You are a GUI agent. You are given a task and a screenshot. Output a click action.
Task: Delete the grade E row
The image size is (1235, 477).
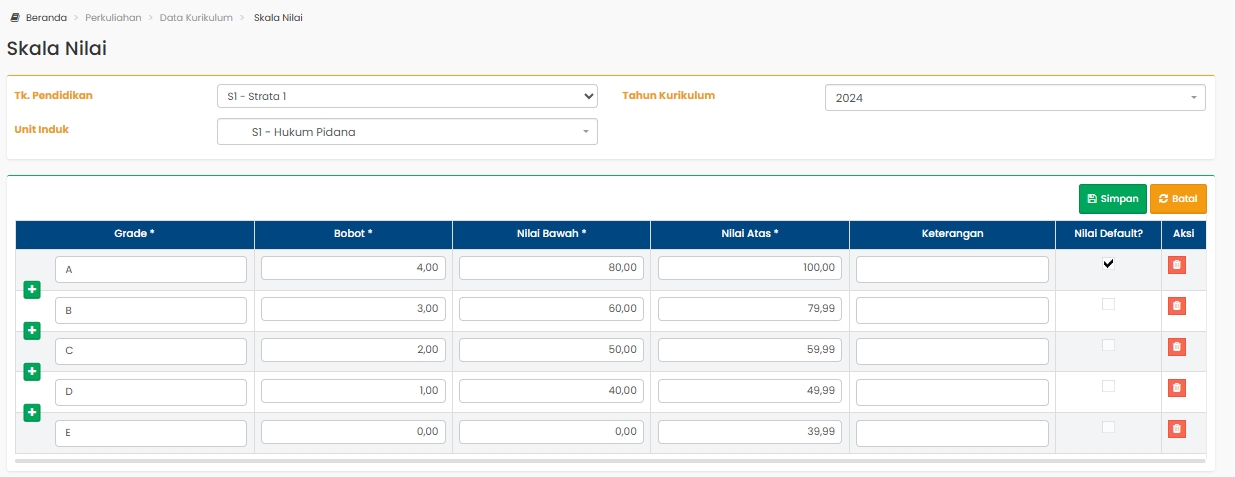[x=1177, y=429]
